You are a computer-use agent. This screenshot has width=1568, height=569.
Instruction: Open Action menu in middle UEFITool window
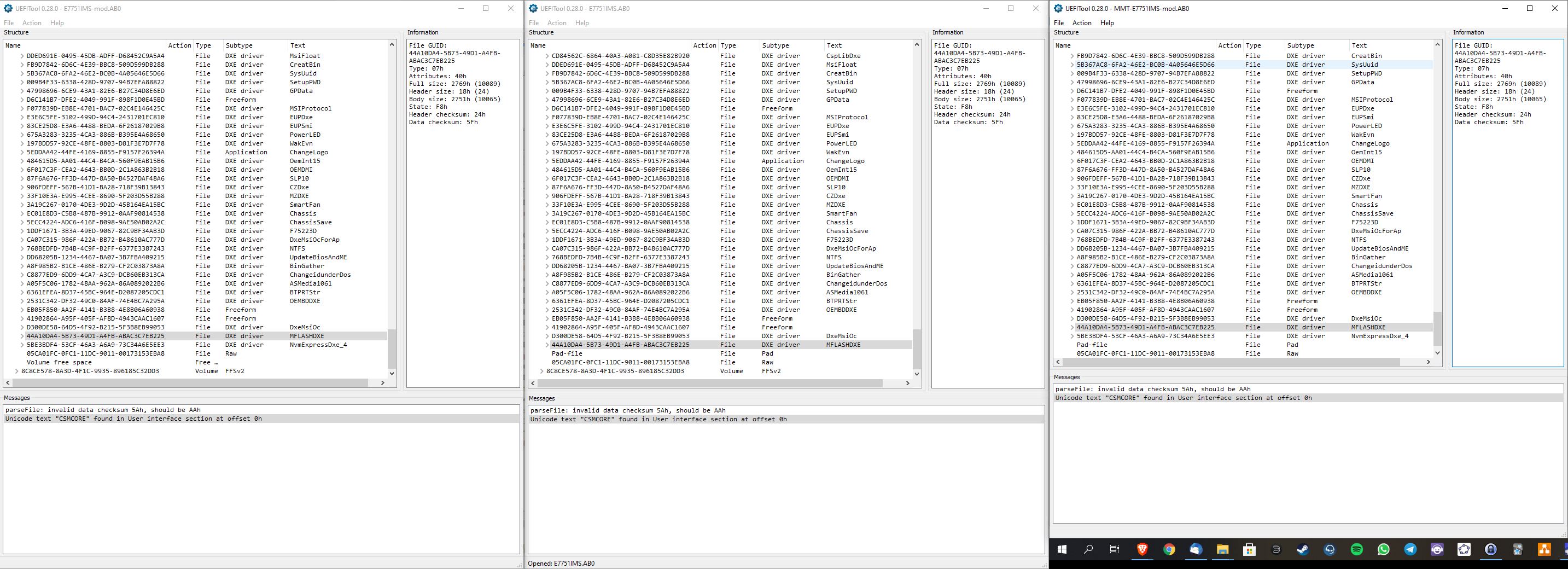point(557,23)
